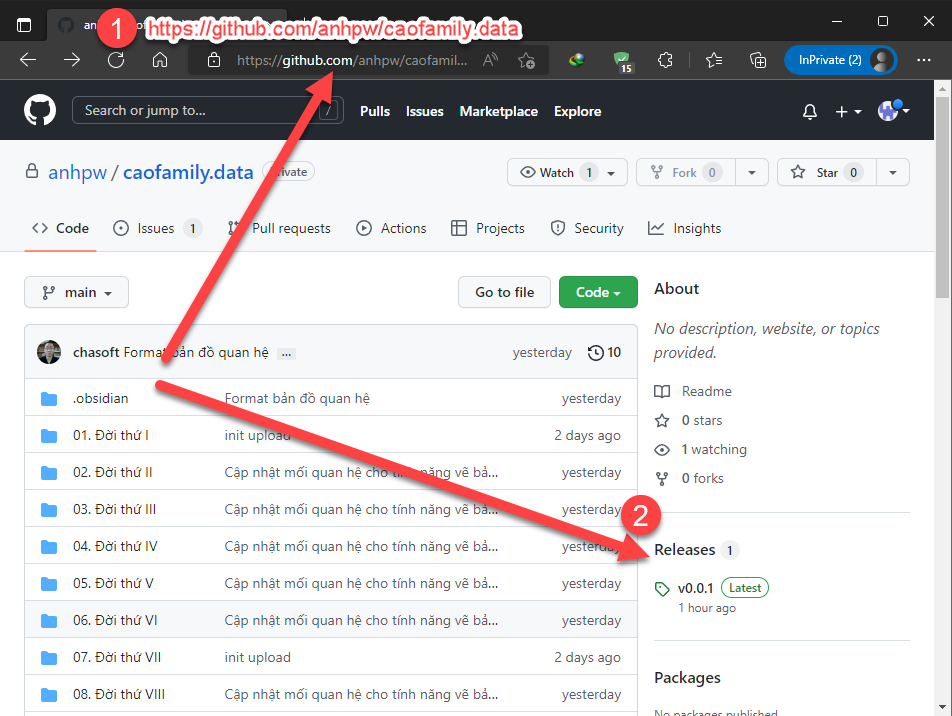Open the notifications bell
Screen dimensions: 952x716
coord(809,111)
